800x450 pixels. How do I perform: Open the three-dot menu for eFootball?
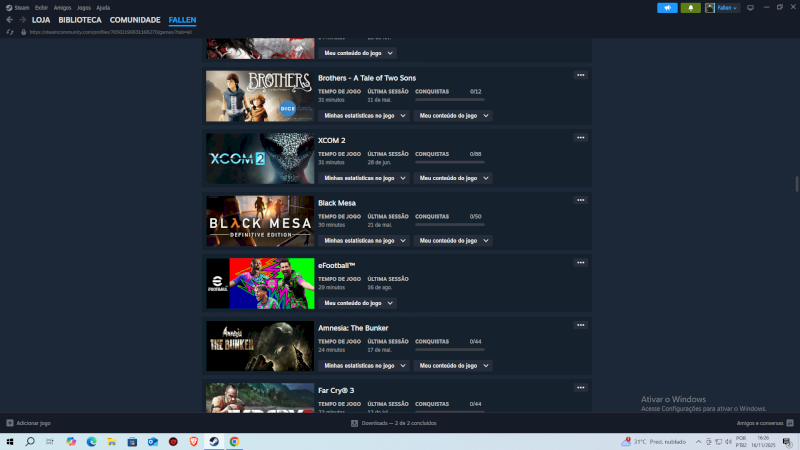click(581, 263)
